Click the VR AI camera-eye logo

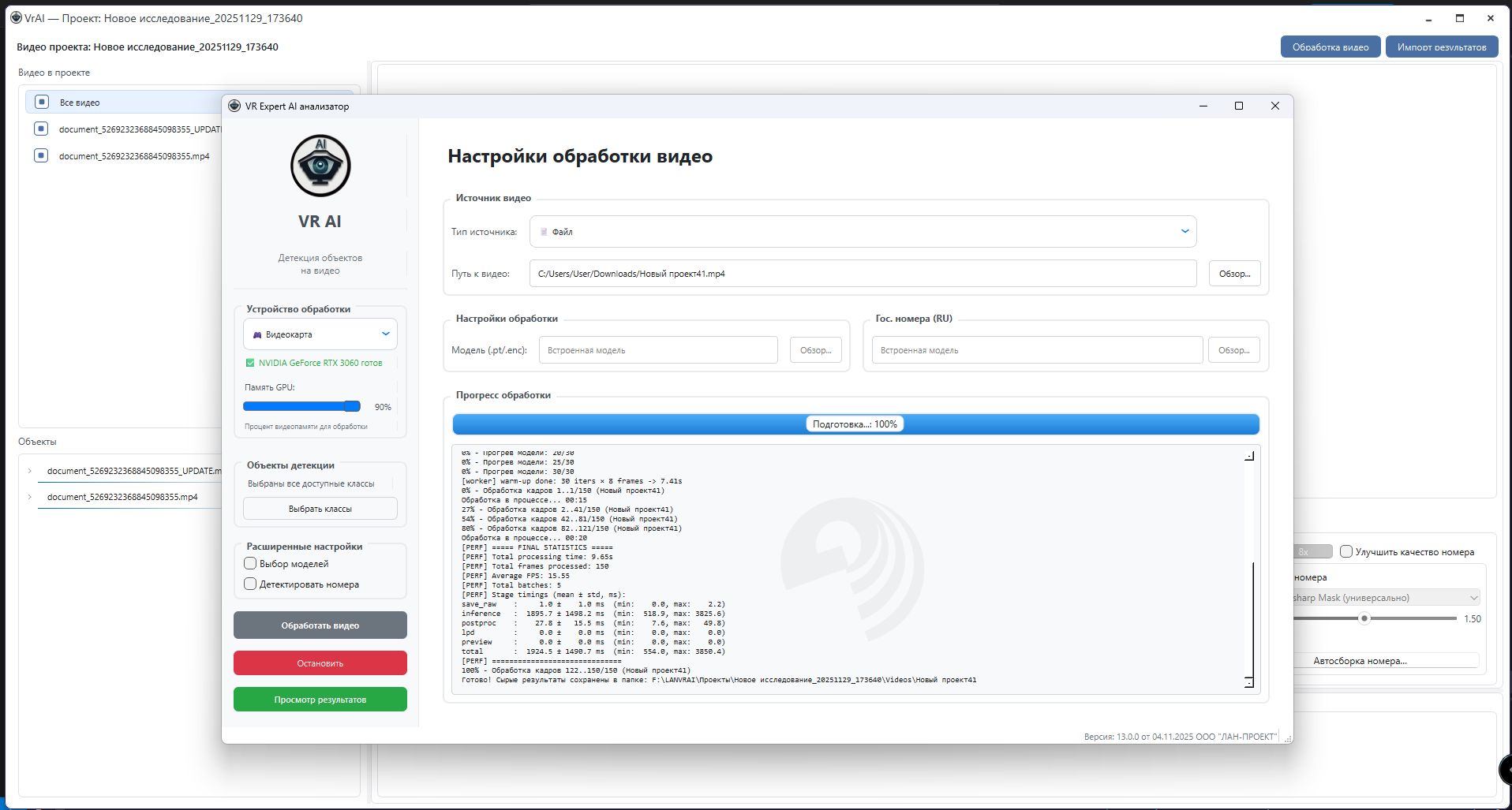click(x=320, y=166)
